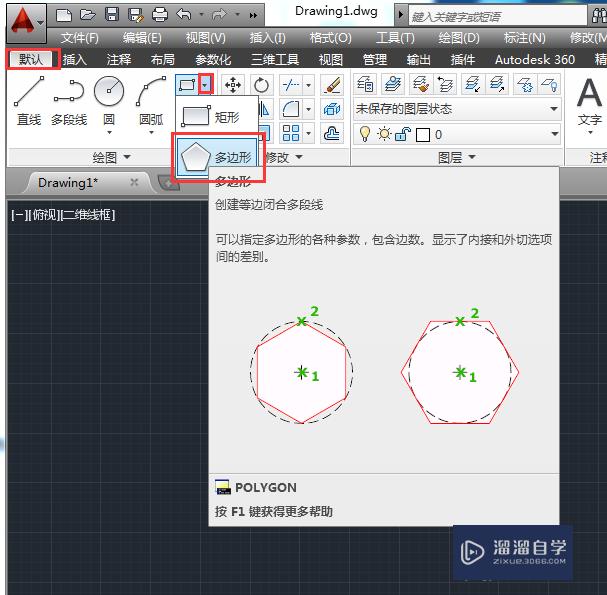Open the 文件(F) menu

click(79, 38)
